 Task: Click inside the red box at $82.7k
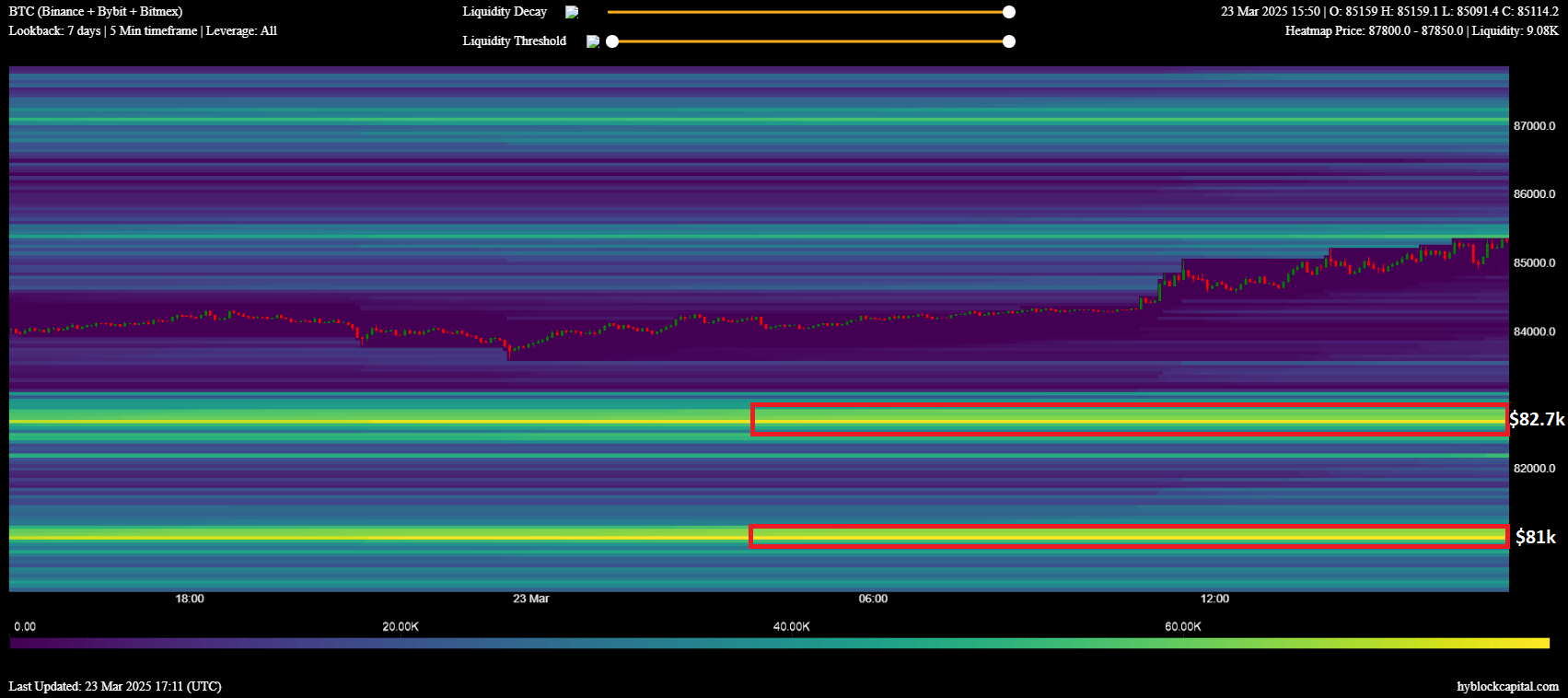point(1128,419)
